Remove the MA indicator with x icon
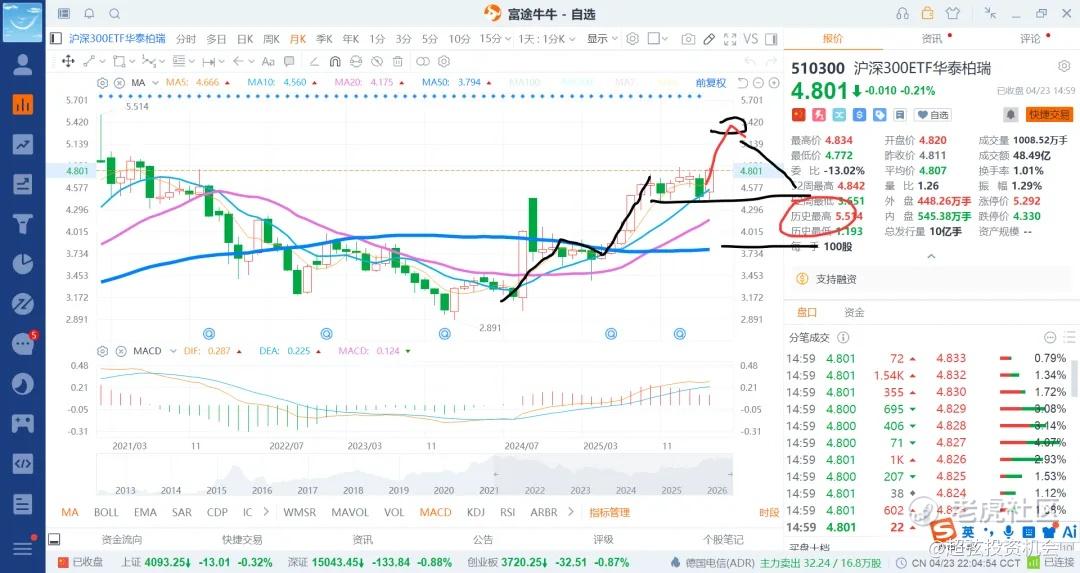Image resolution: width=1080 pixels, height=573 pixels. pyautogui.click(x=119, y=83)
